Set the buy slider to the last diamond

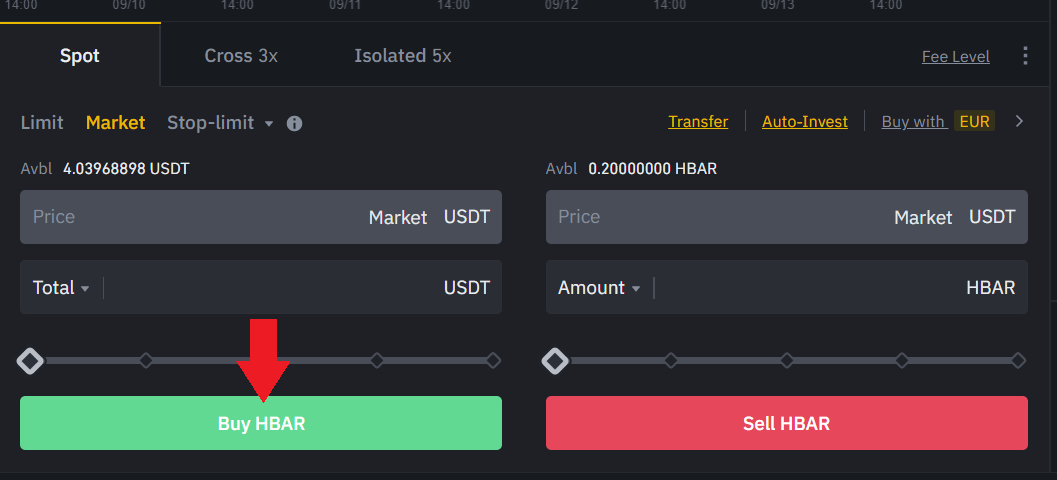coord(493,360)
